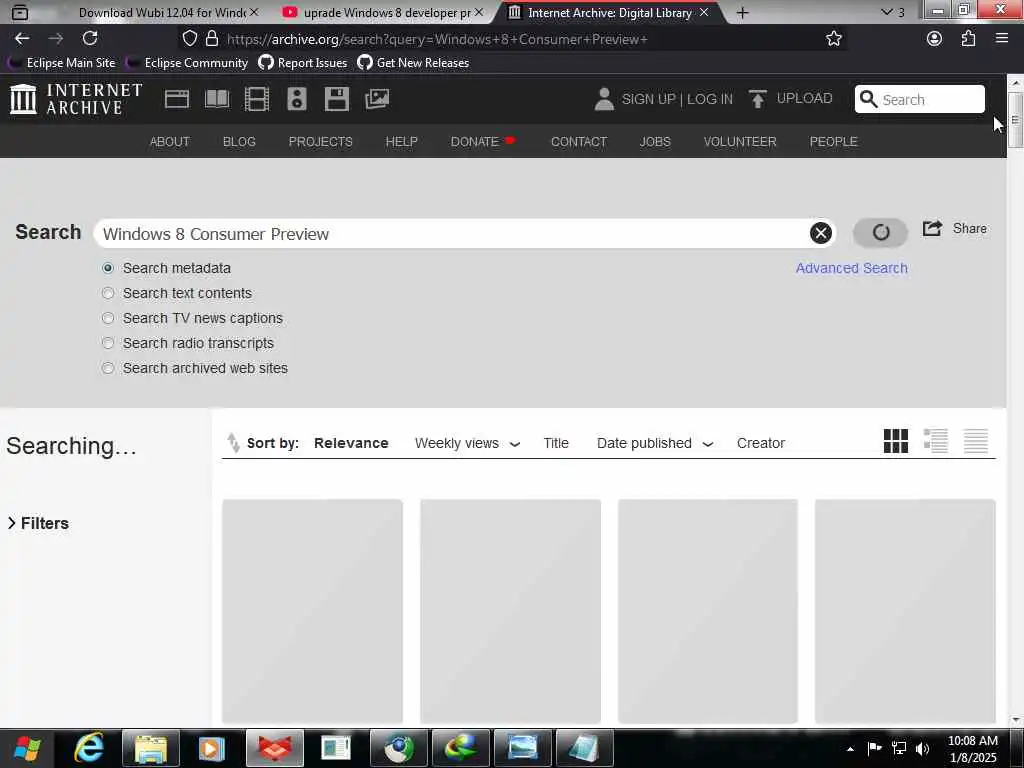Open the Audio speaker icon
The image size is (1024, 768).
[296, 99]
